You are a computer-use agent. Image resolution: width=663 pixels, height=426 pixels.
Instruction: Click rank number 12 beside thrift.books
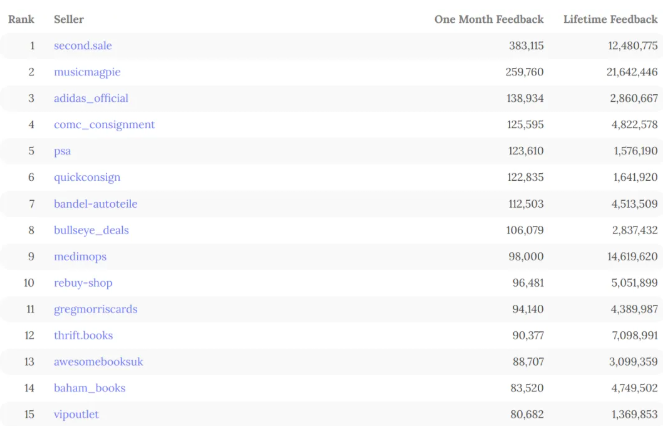click(x=29, y=335)
